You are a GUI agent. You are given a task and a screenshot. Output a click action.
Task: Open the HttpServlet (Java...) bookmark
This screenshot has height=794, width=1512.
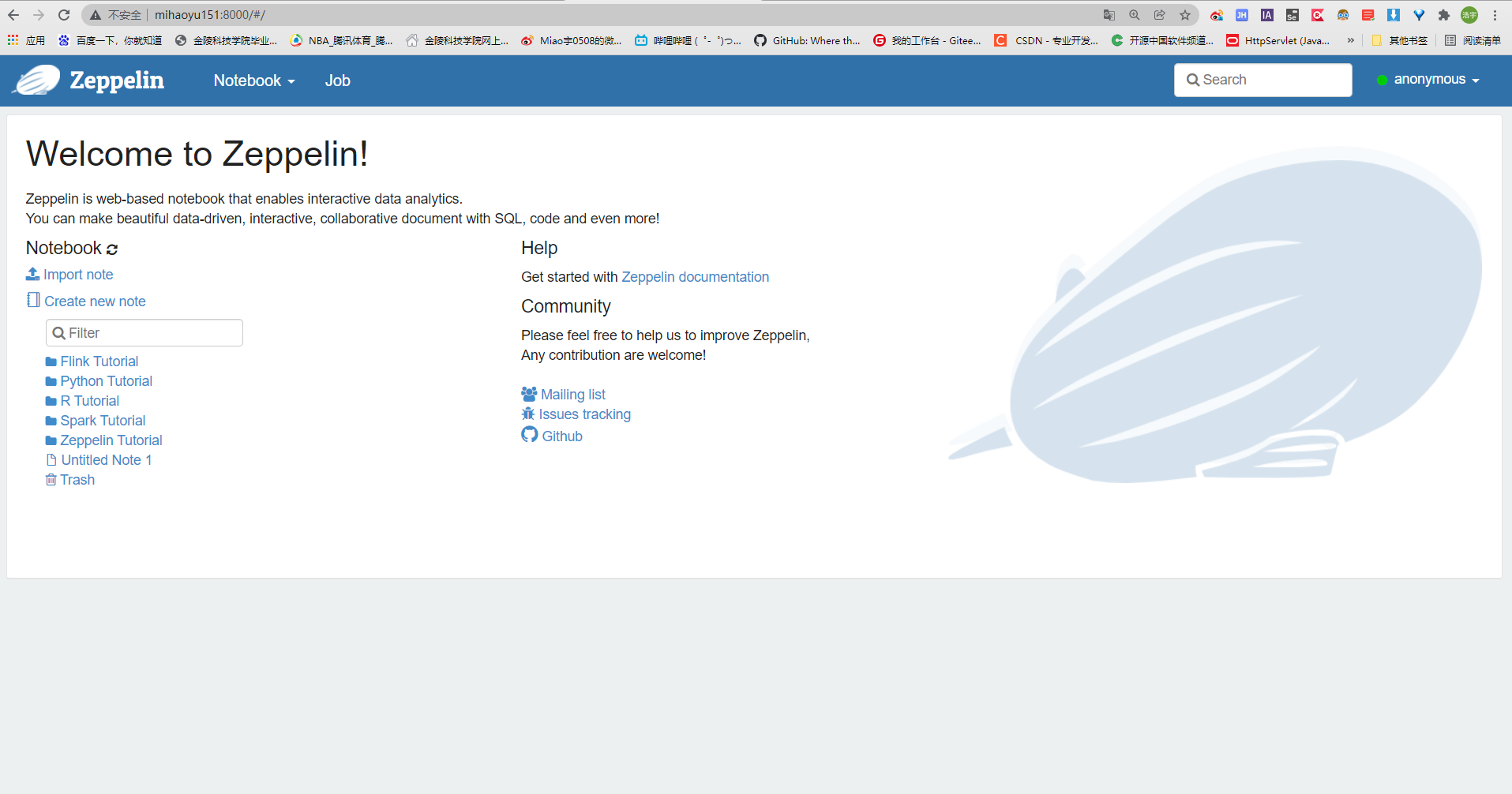coord(1278,40)
